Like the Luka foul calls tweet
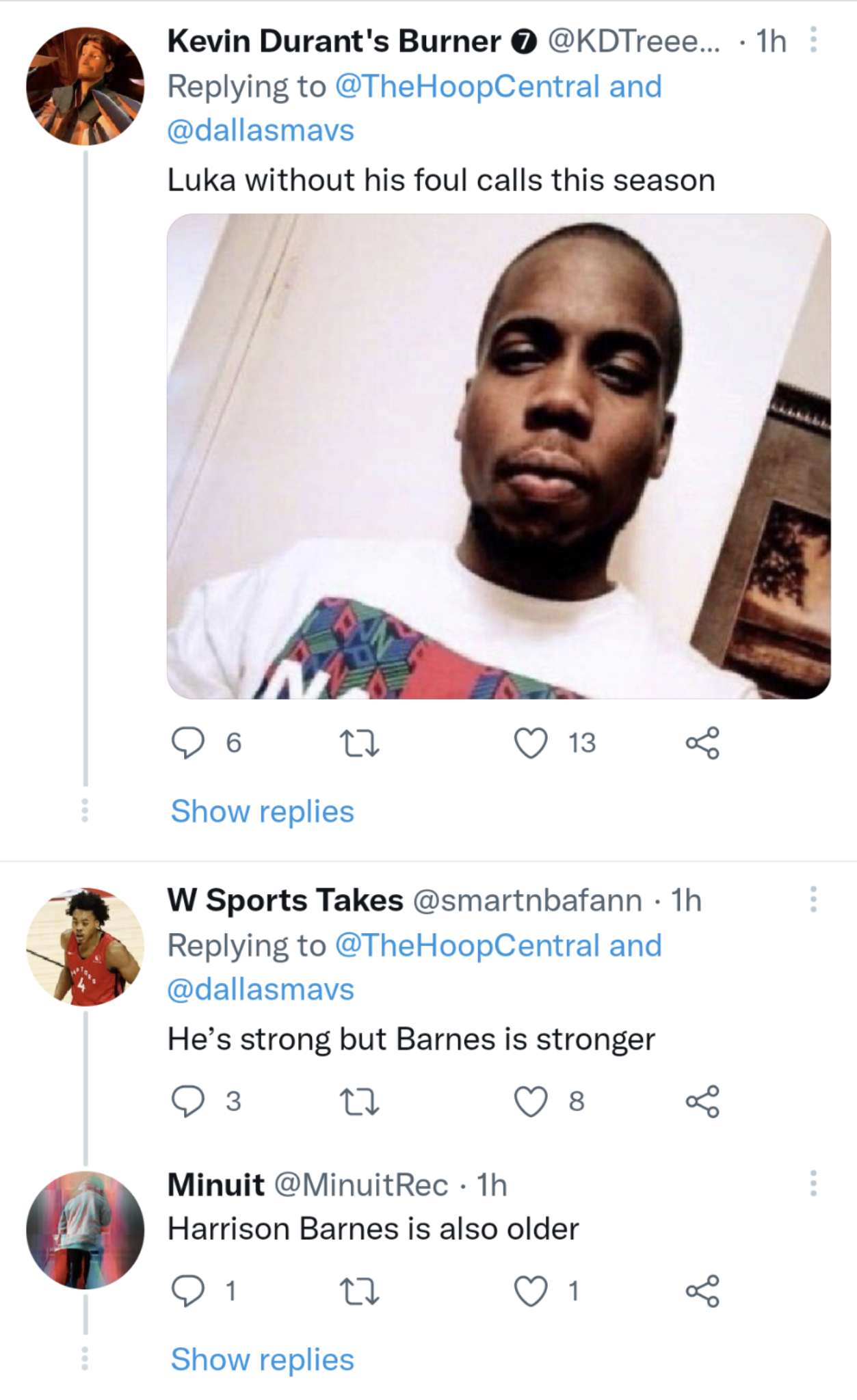This screenshot has height=1400, width=857. coord(531,743)
